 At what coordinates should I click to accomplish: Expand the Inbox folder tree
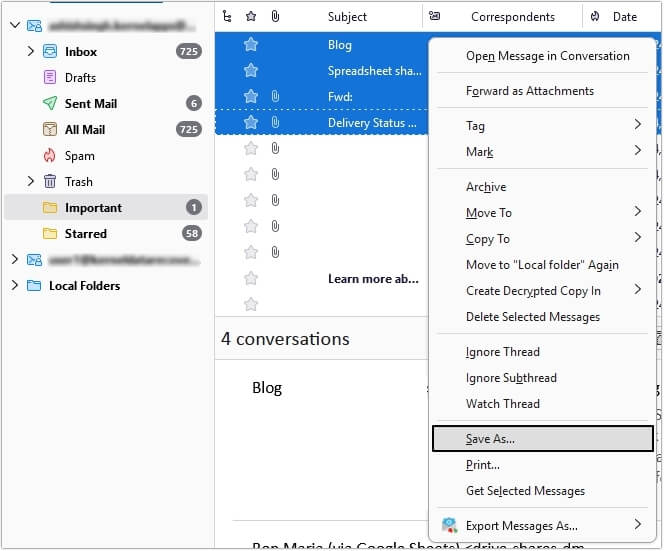coord(30,51)
